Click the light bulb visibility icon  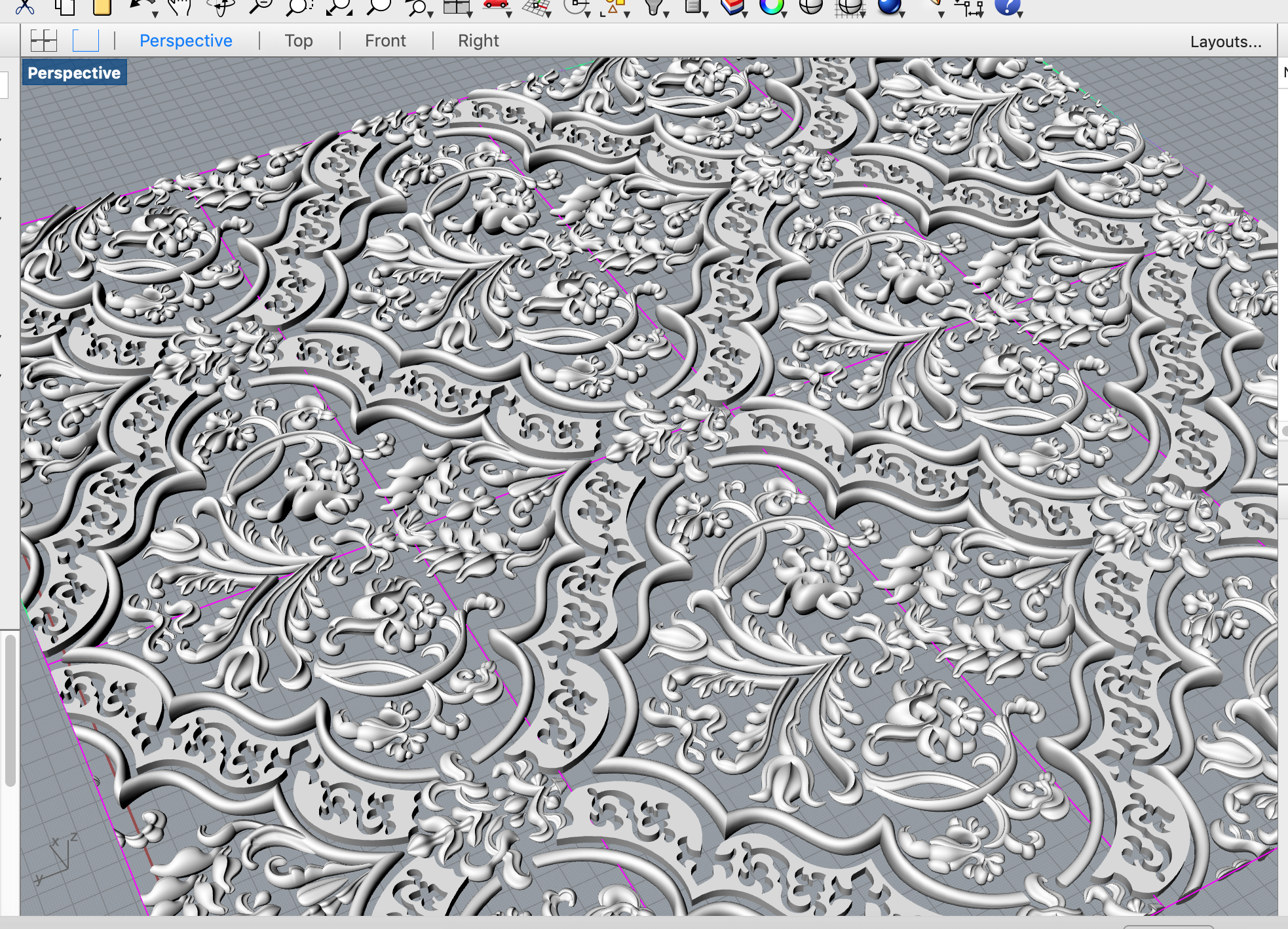653,7
